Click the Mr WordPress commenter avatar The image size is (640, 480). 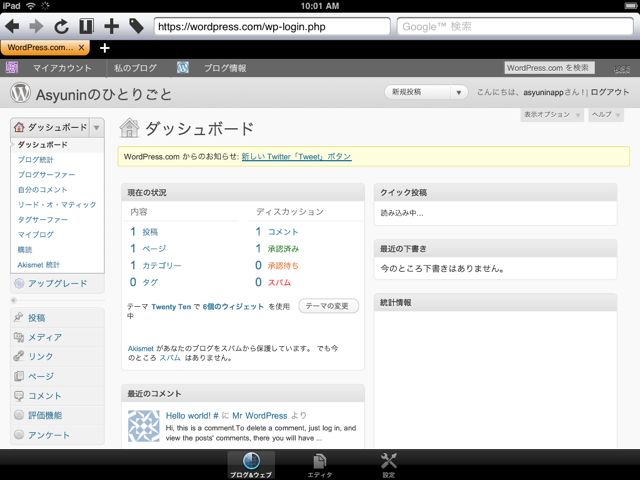144,426
